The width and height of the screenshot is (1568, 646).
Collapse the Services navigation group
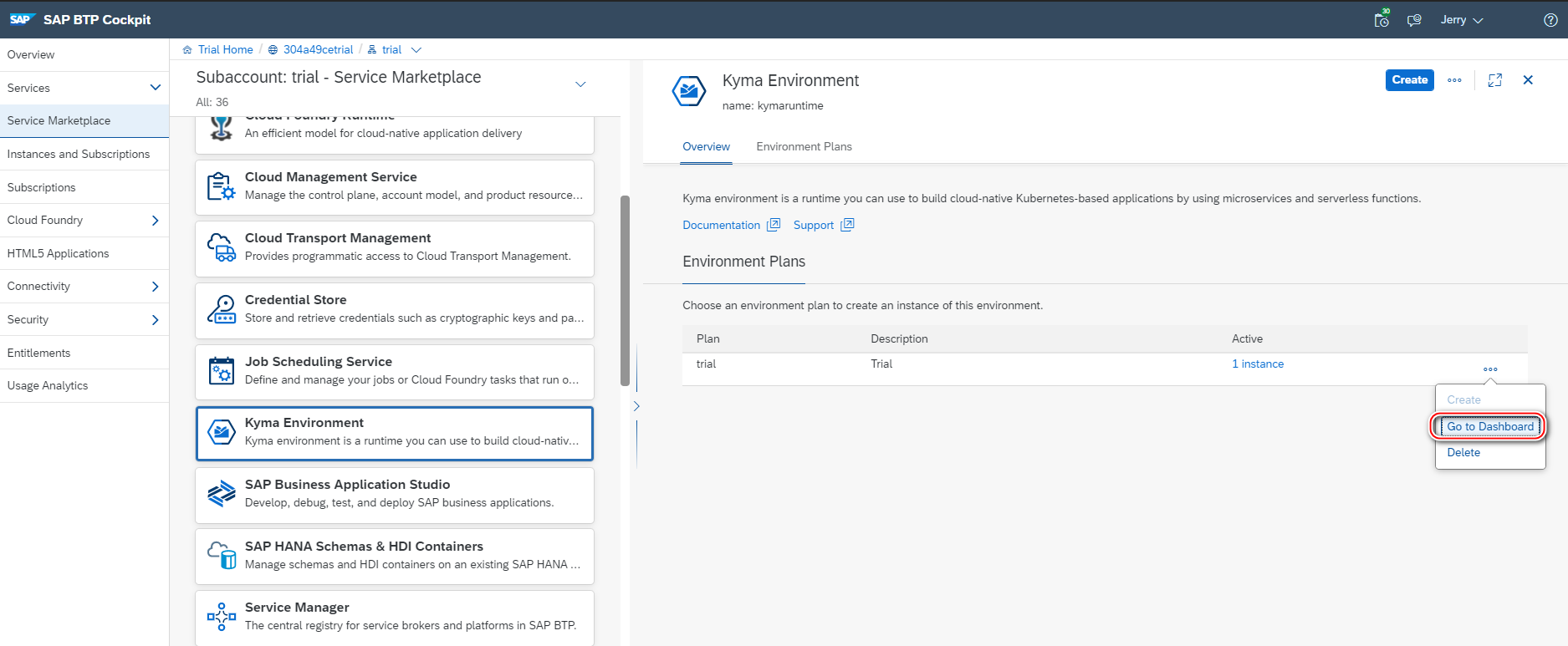(x=155, y=88)
